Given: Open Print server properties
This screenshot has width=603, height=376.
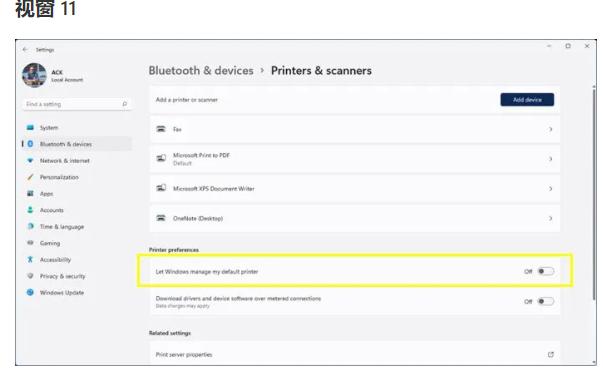Looking at the screenshot, I should click(x=355, y=353).
